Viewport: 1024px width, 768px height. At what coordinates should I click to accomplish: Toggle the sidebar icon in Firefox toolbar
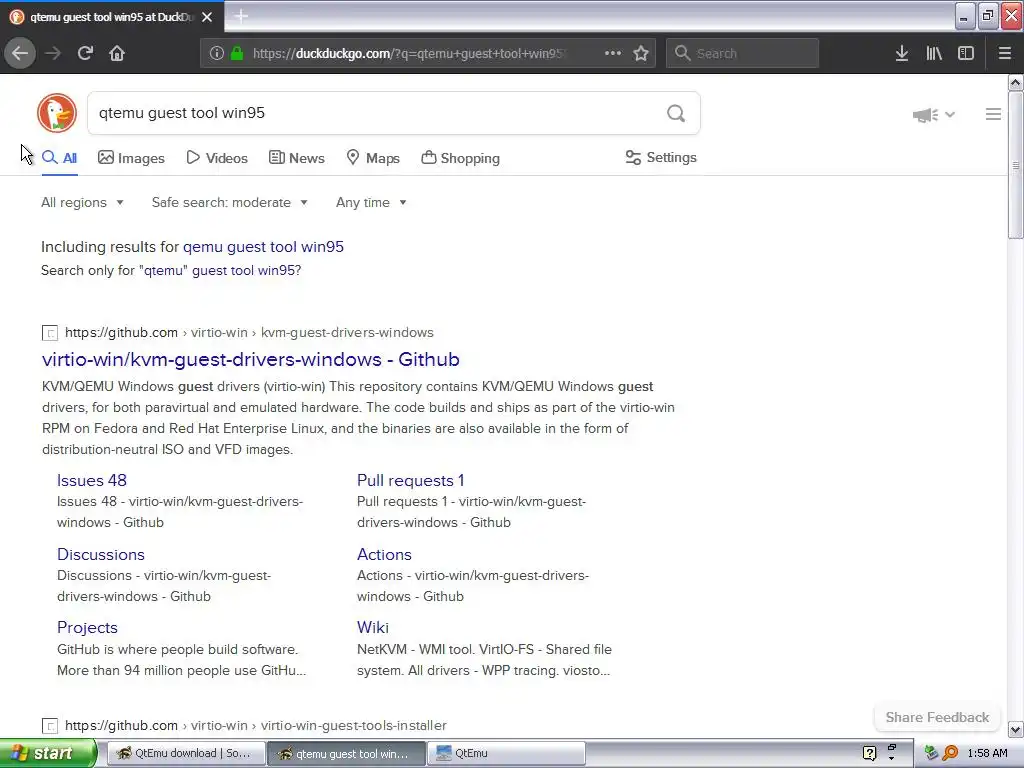(966, 54)
